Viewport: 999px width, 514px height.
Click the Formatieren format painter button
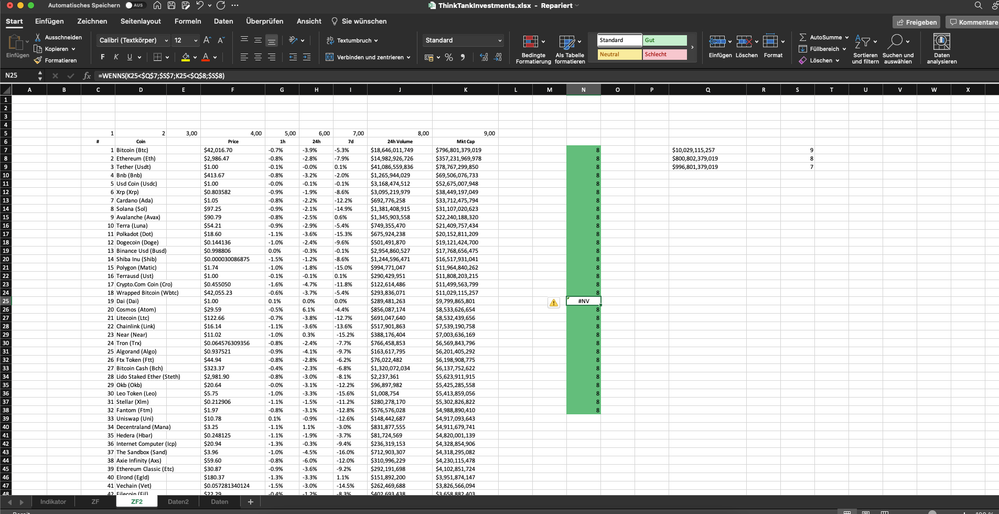pos(56,60)
